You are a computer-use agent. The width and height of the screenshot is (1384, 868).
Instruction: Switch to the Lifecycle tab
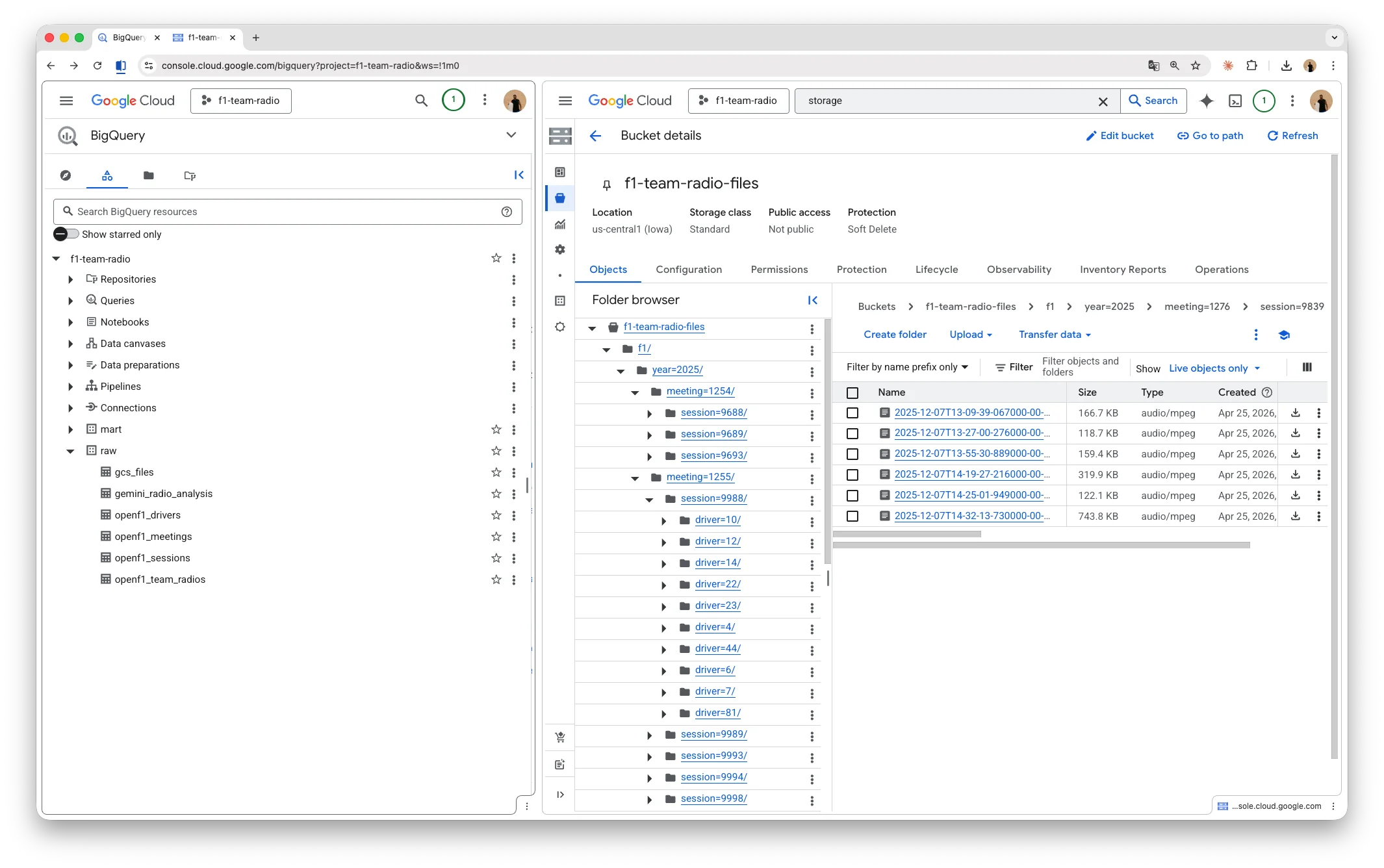tap(936, 270)
